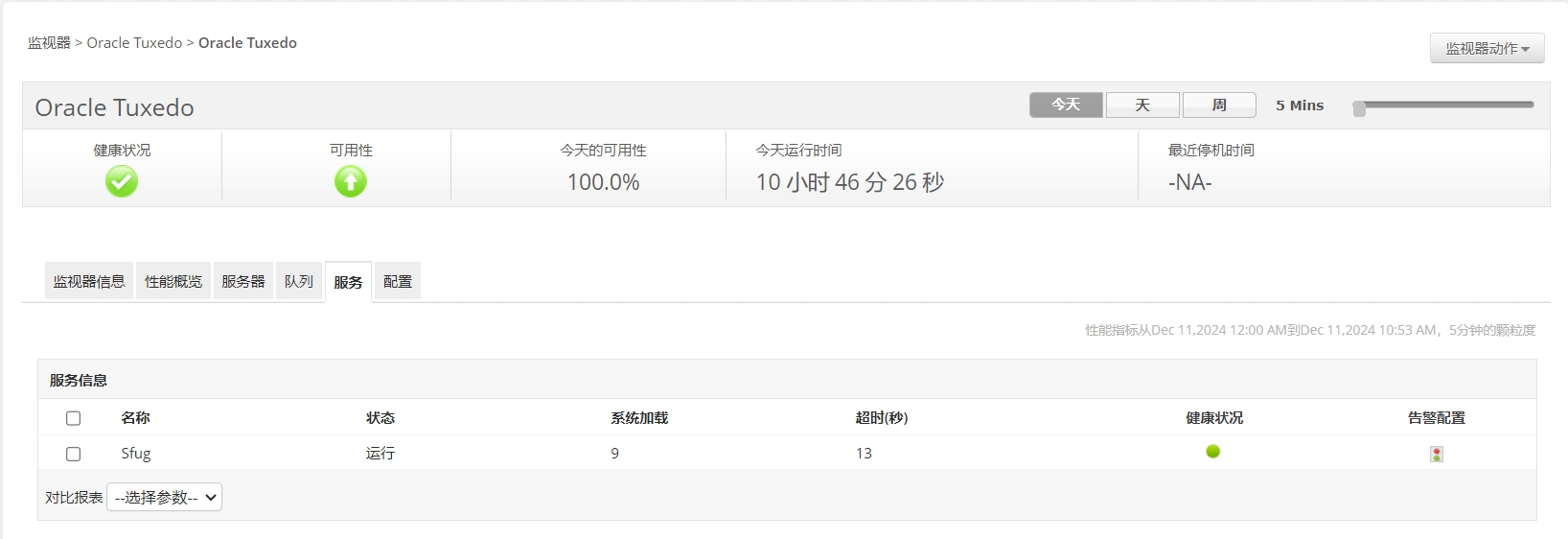Click the green health status checkmark icon
Viewport: 1568px width, 539px height.
122,181
